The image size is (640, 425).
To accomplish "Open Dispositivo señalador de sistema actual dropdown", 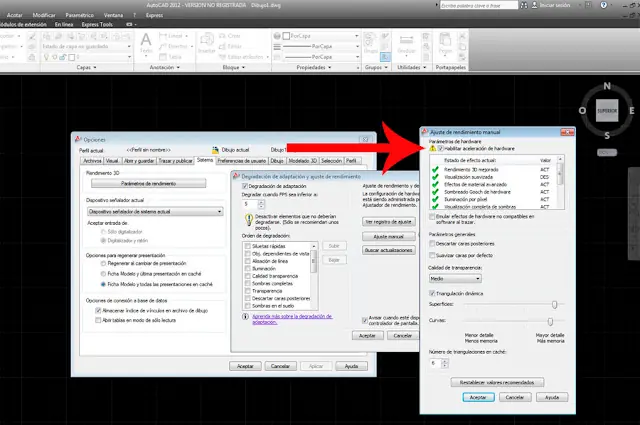I will pos(155,211).
